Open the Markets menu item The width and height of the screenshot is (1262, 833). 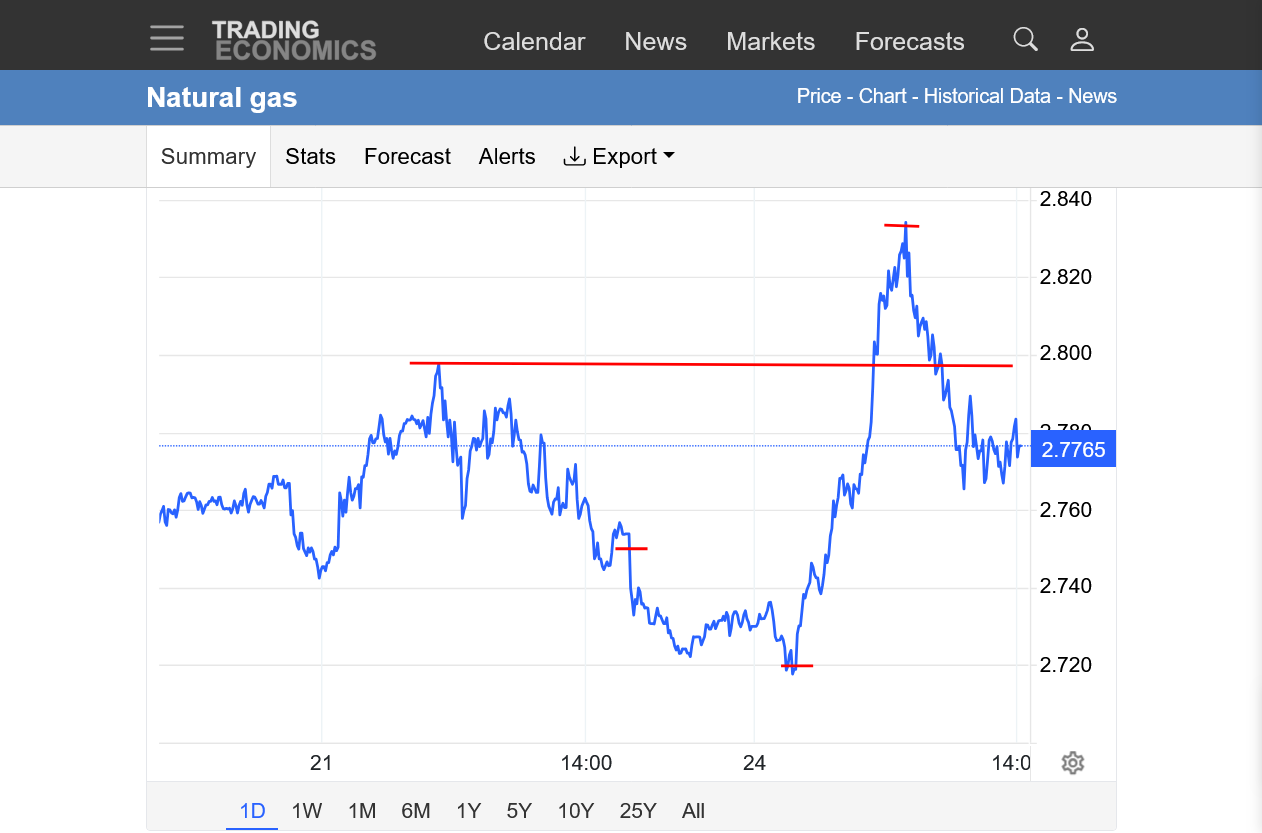point(770,41)
